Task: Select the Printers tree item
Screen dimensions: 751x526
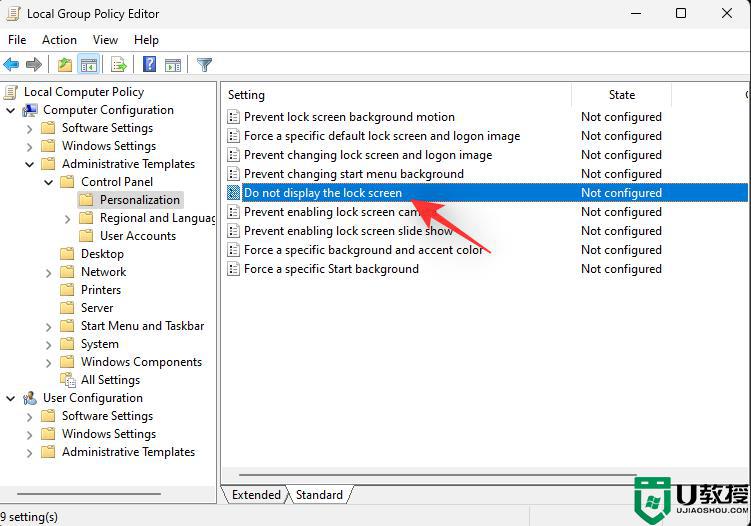Action: point(101,290)
